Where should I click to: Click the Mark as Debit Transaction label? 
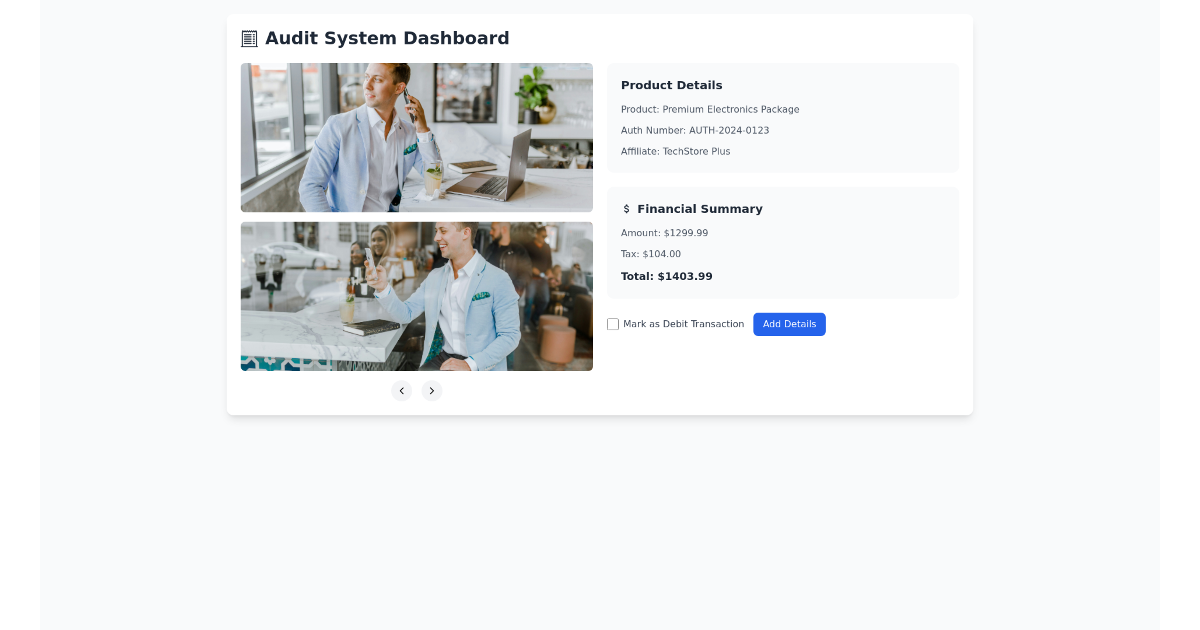(x=683, y=324)
